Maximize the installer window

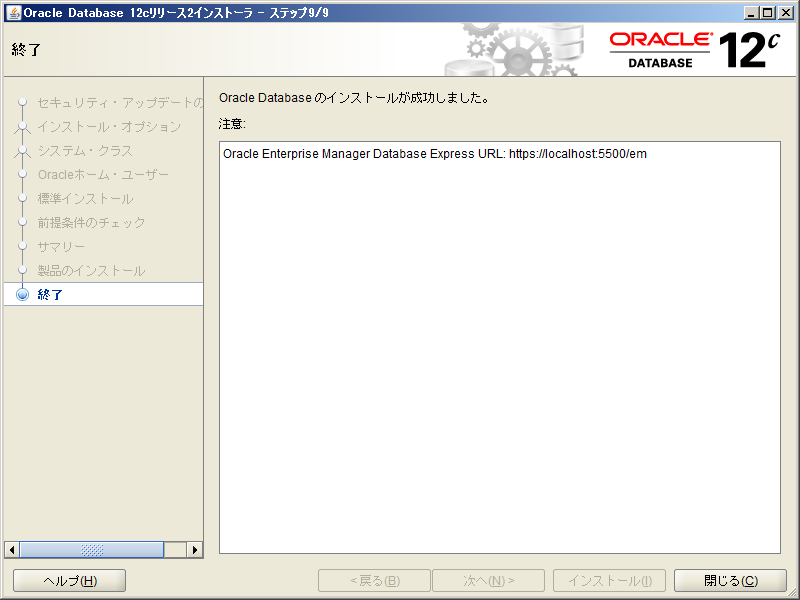point(768,13)
